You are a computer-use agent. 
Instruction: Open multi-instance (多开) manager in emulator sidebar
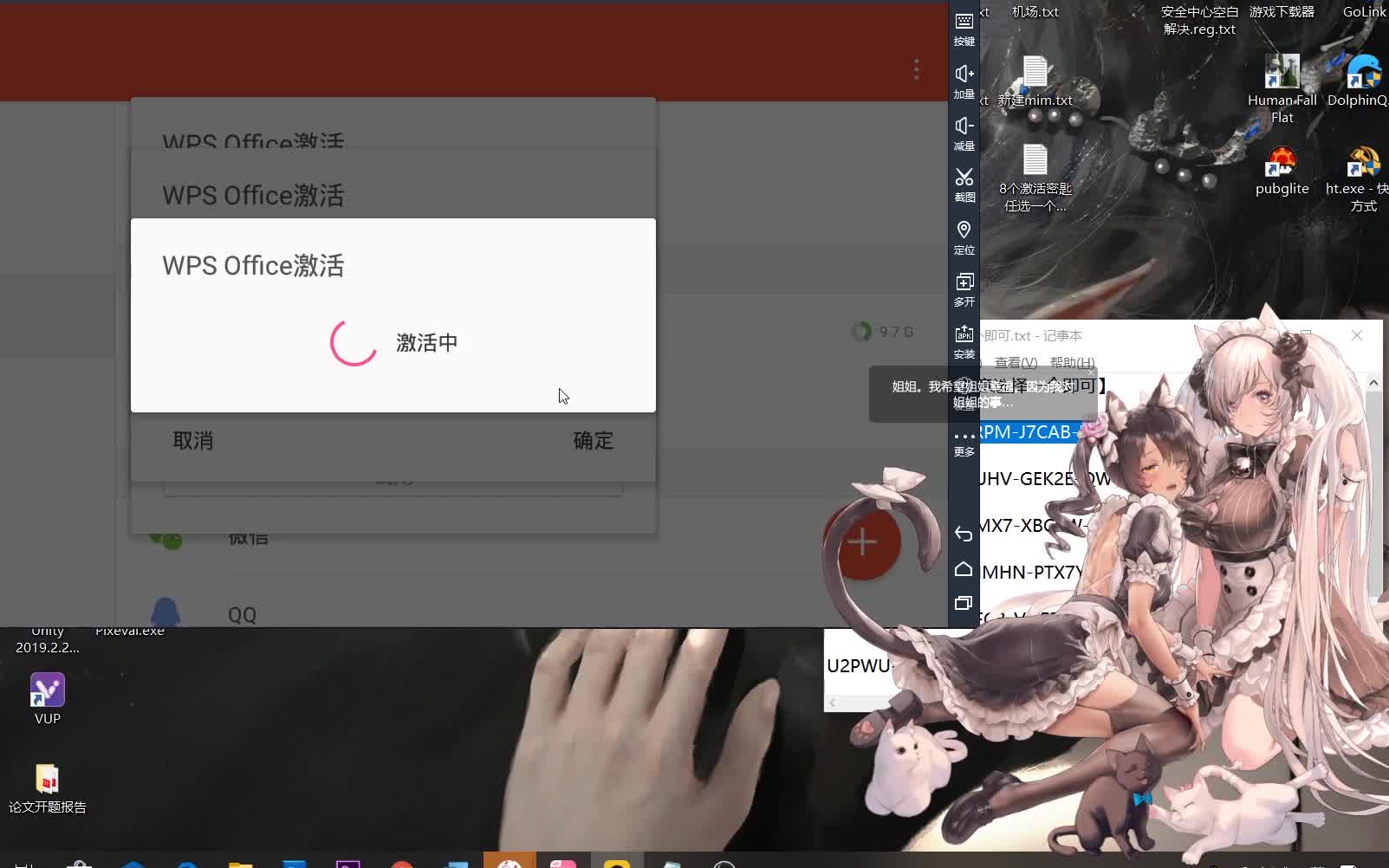pyautogui.click(x=964, y=289)
